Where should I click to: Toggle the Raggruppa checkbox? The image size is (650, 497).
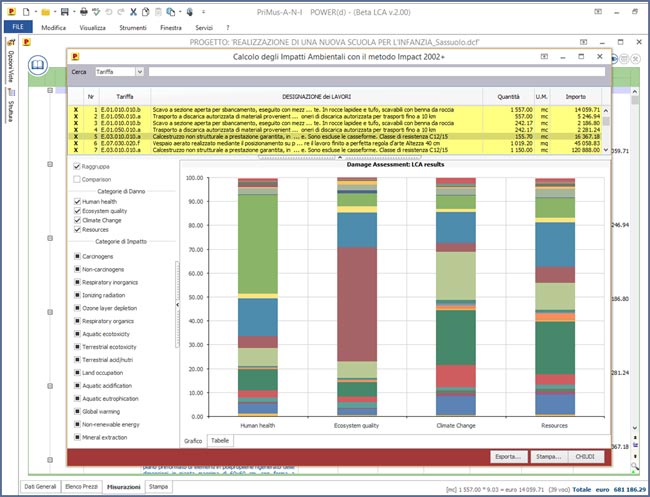[x=77, y=166]
